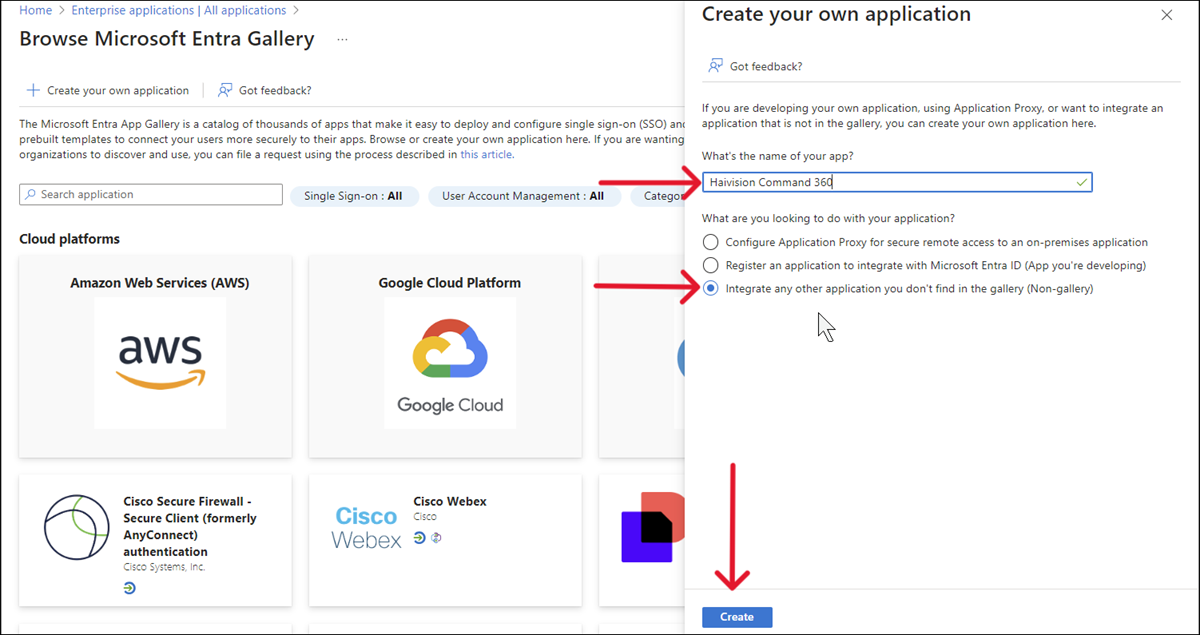Click the magnifier icon in the search box
This screenshot has height=635, width=1200.
coord(31,194)
